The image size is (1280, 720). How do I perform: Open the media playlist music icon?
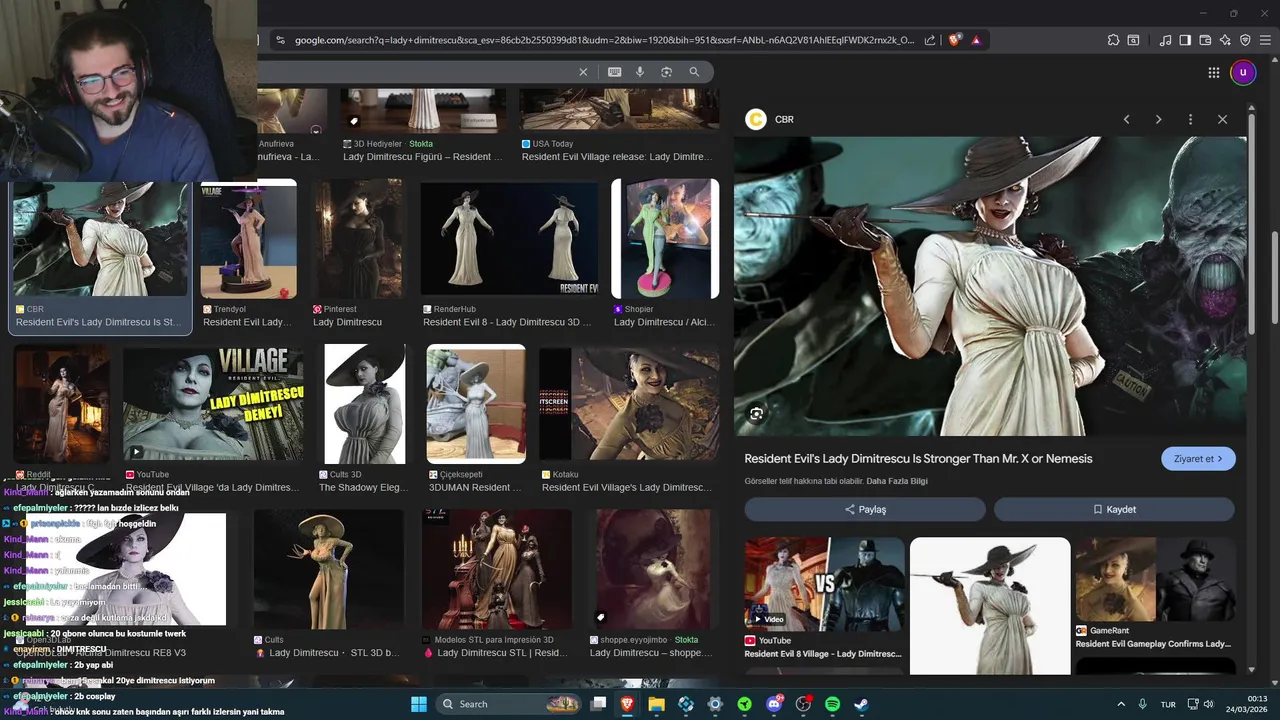1166,40
